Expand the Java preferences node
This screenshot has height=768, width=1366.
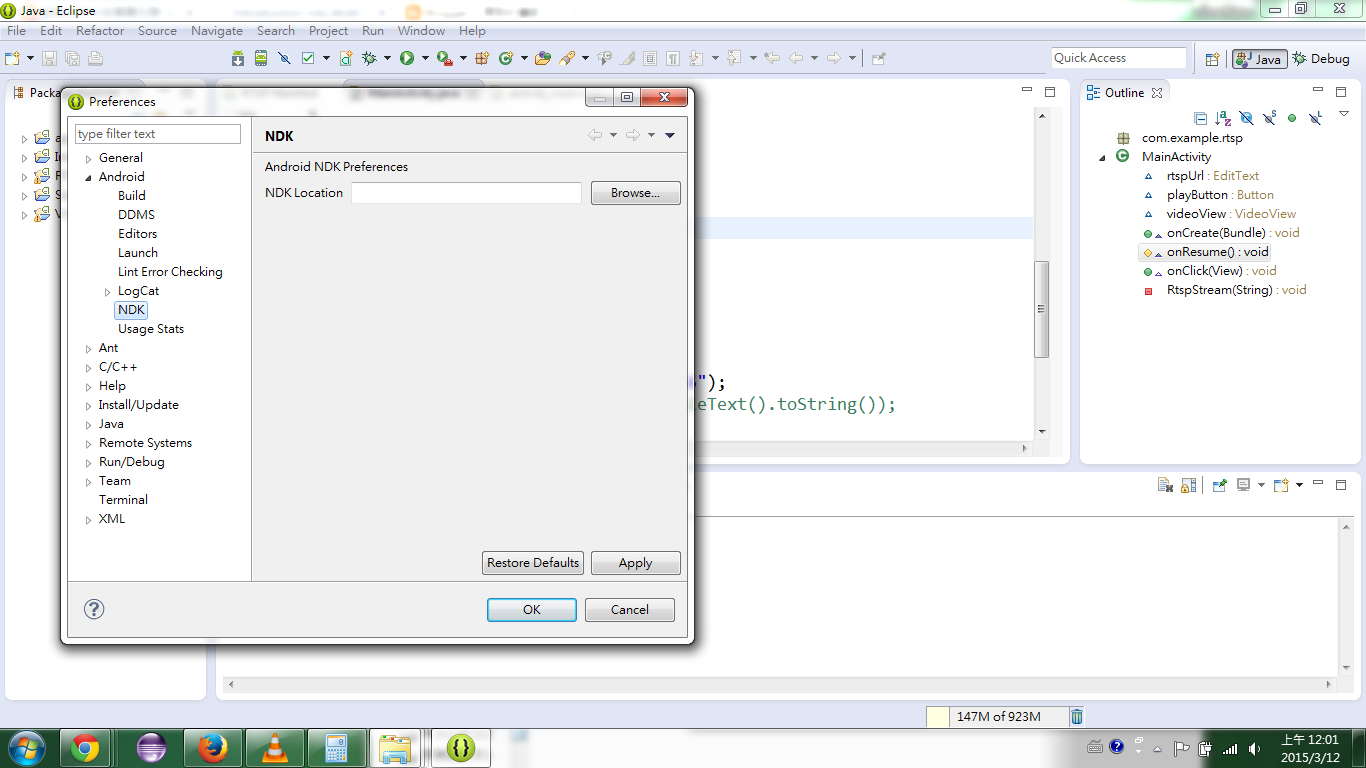88,424
